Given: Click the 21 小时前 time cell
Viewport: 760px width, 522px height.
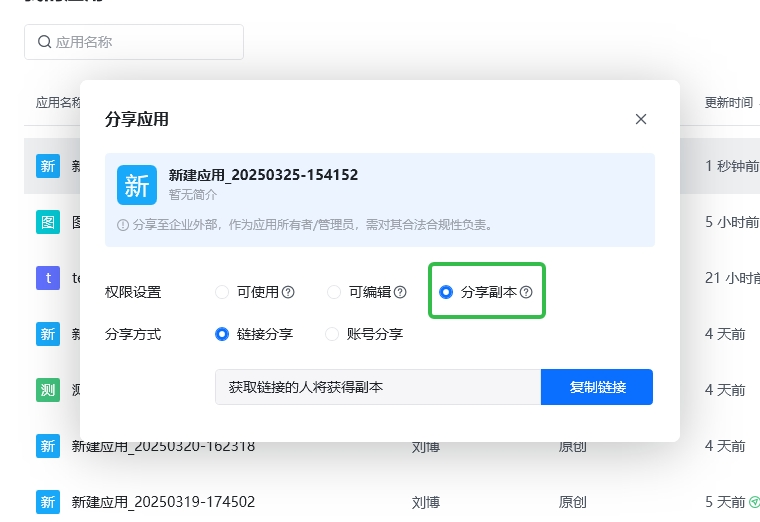Looking at the screenshot, I should 732,278.
